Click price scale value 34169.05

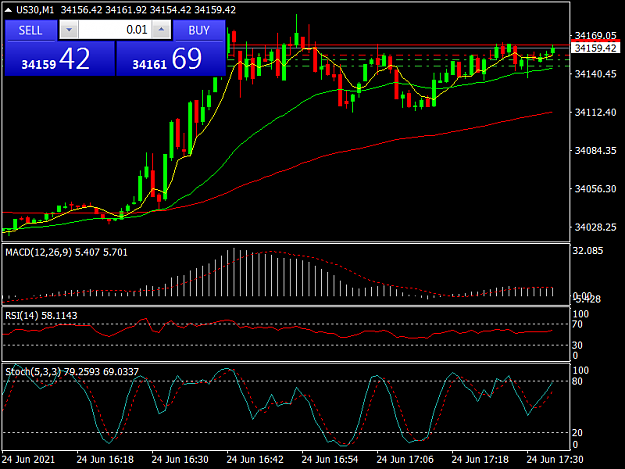pyautogui.click(x=596, y=35)
